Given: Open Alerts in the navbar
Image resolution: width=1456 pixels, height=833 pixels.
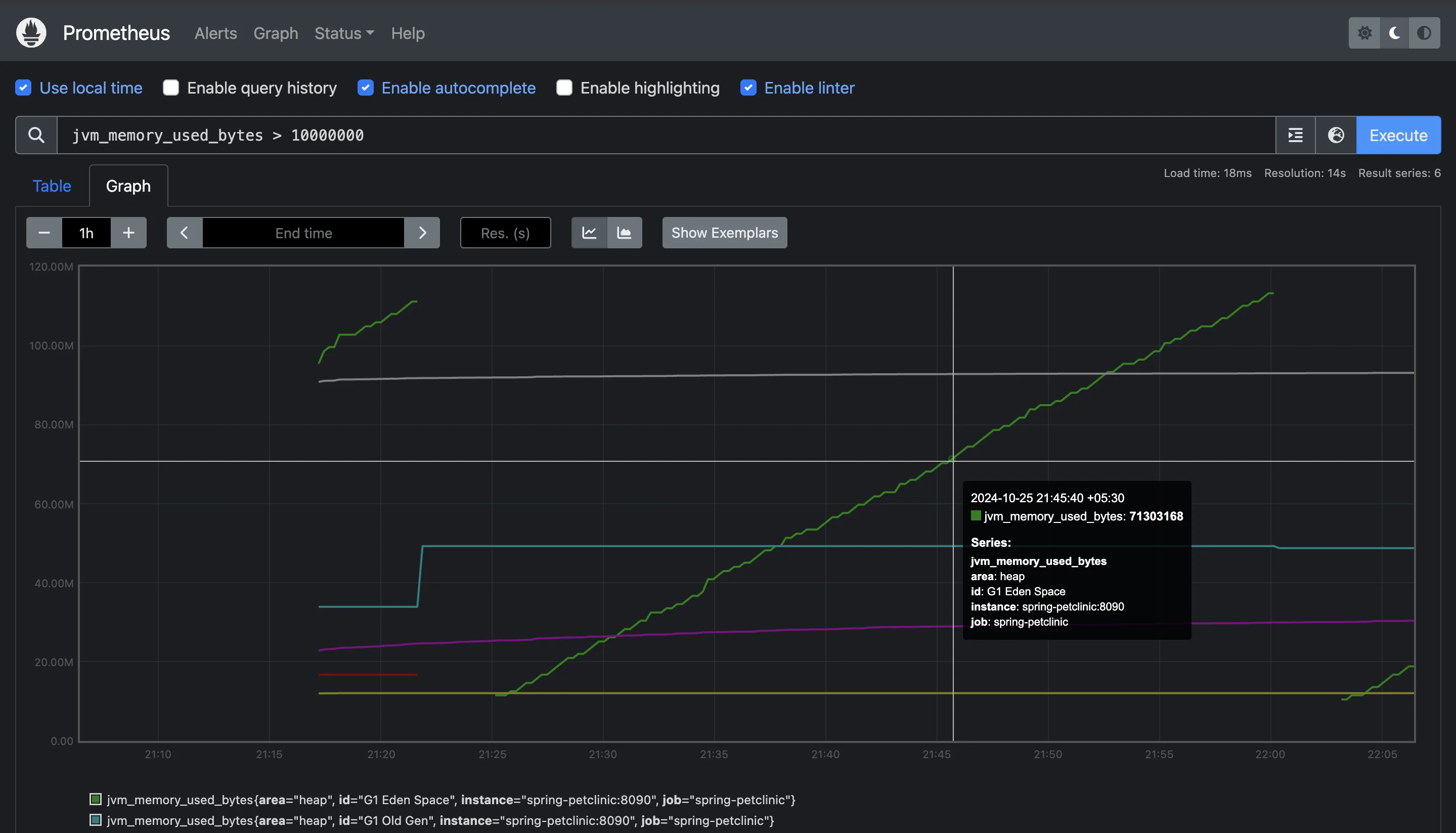Looking at the screenshot, I should (215, 33).
